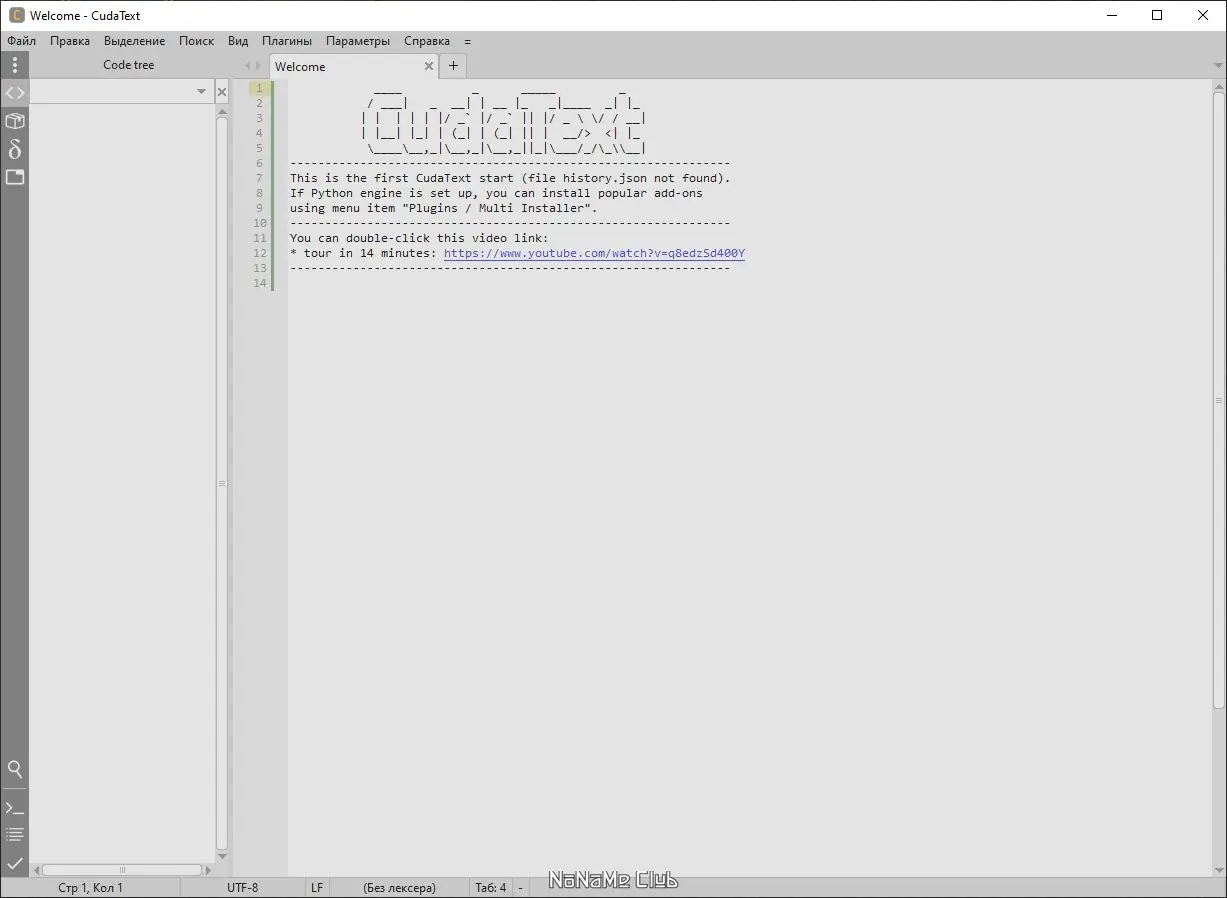Show the Code tree panel icon

click(x=15, y=93)
